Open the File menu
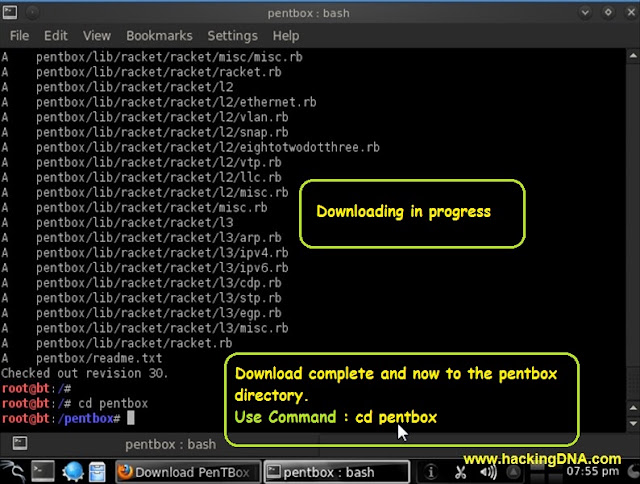 click(x=19, y=36)
